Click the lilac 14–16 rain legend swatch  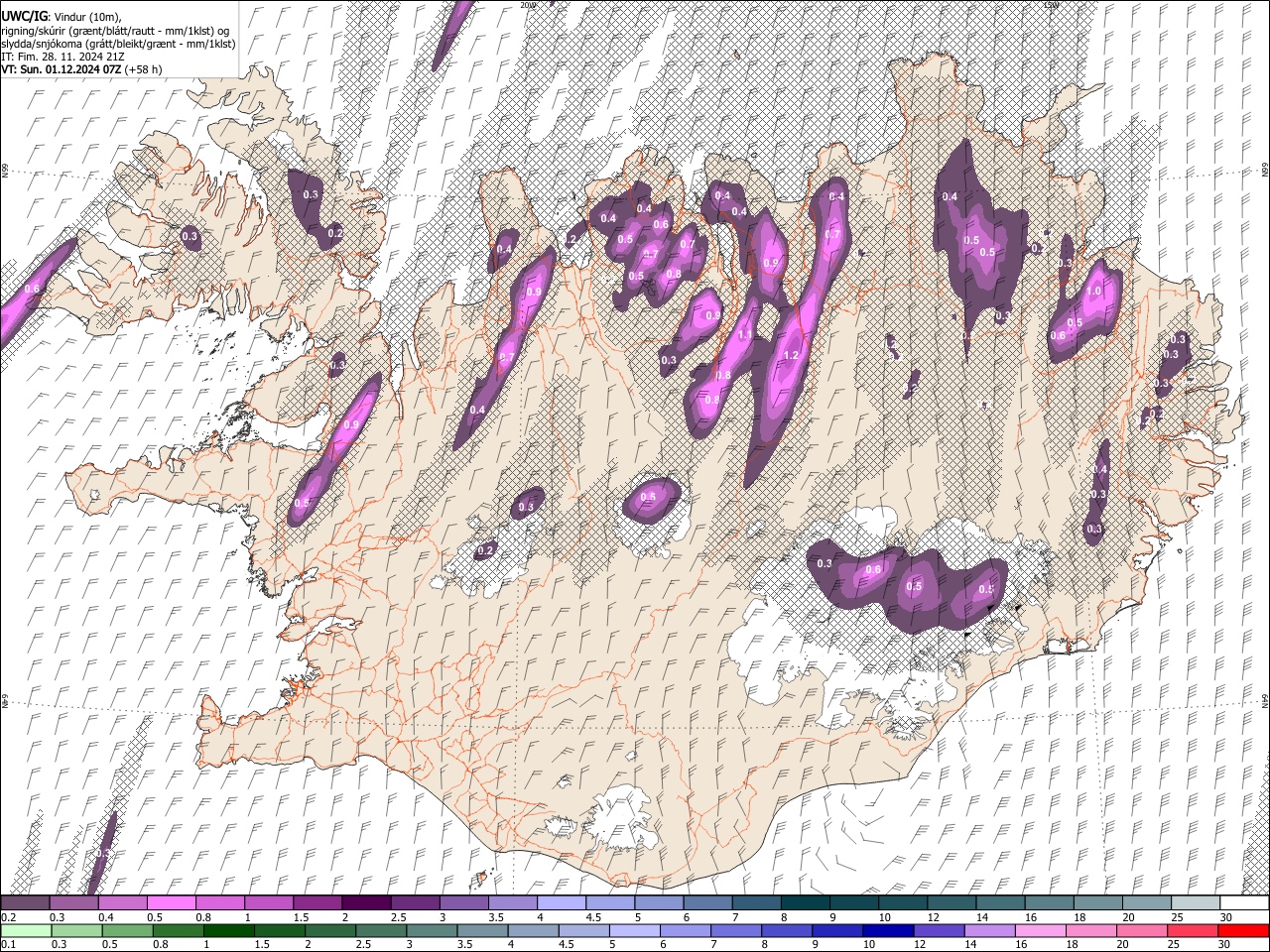point(988,931)
